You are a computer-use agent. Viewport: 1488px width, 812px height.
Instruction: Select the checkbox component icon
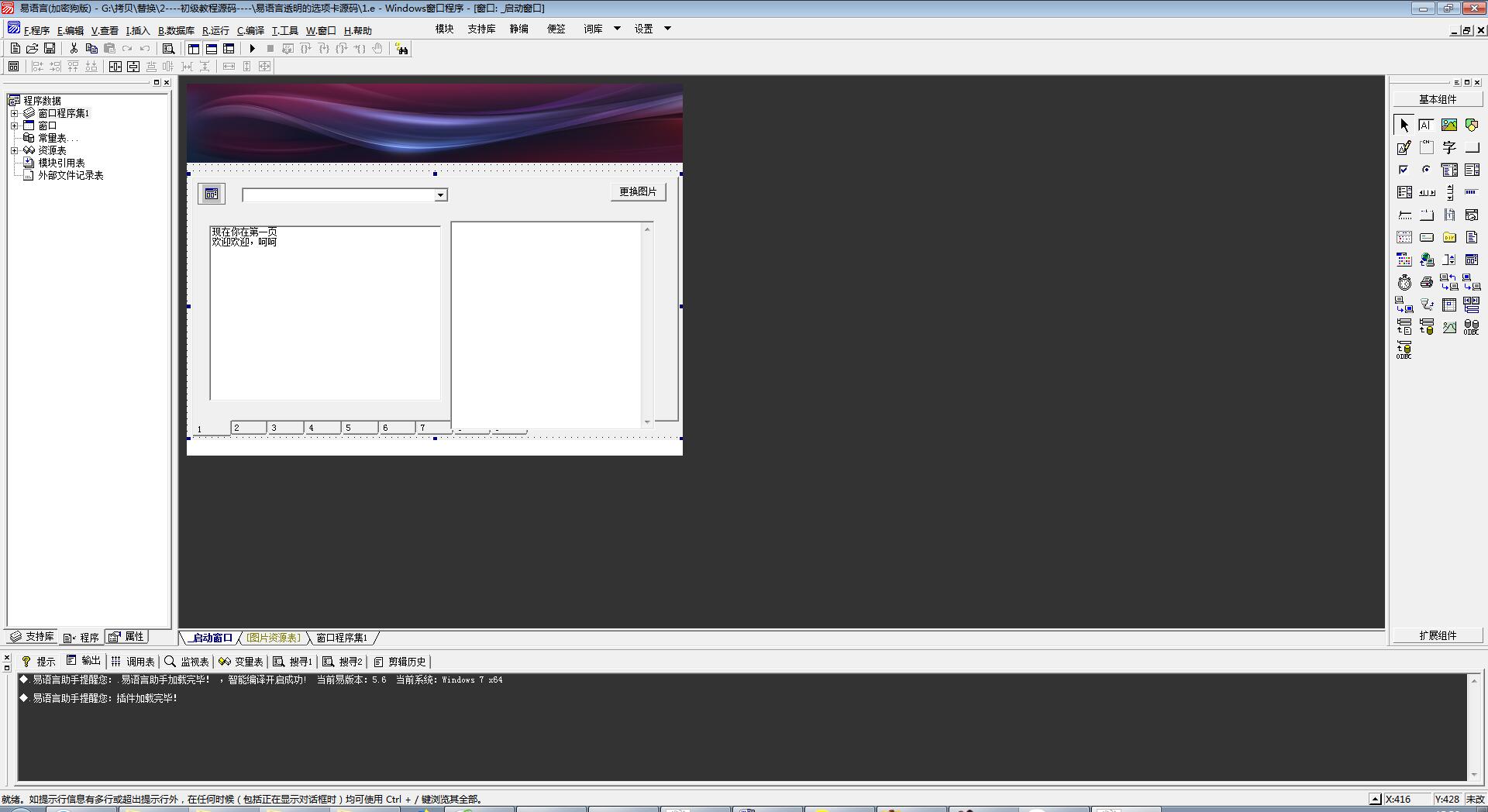1404,170
